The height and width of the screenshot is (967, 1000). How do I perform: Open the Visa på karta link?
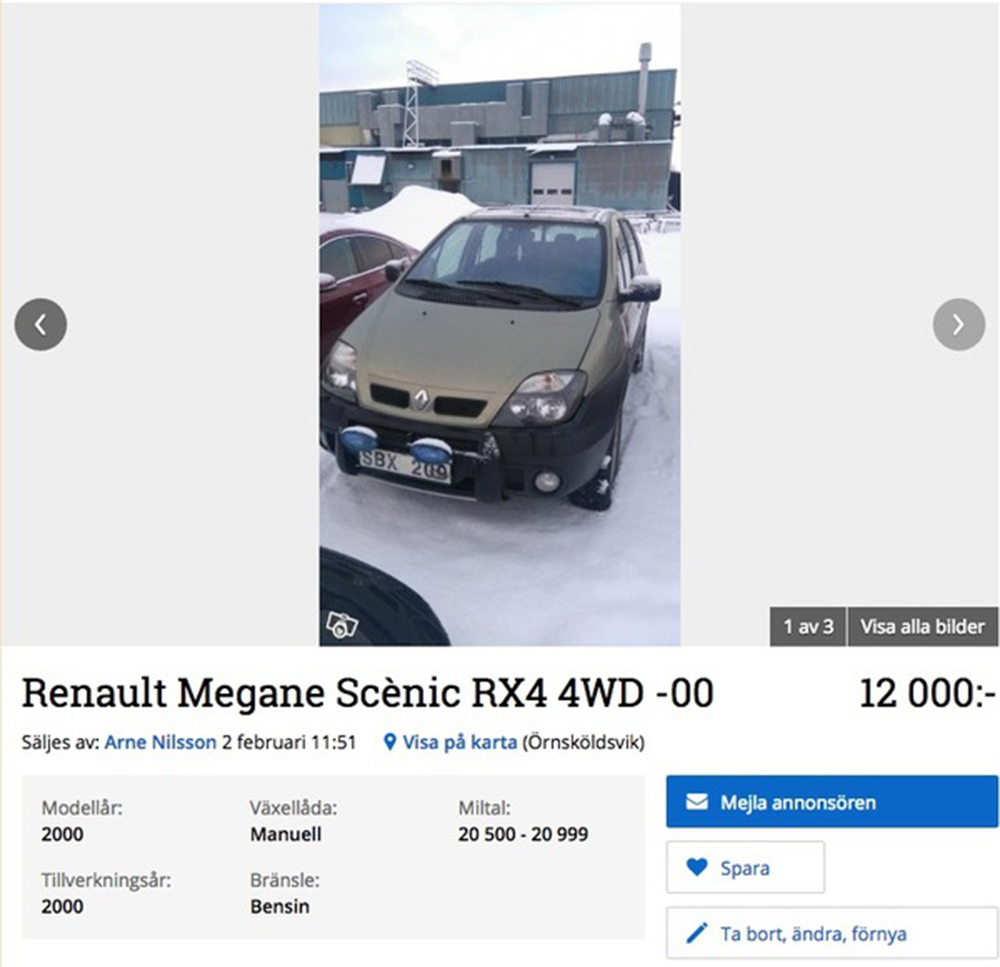point(459,742)
